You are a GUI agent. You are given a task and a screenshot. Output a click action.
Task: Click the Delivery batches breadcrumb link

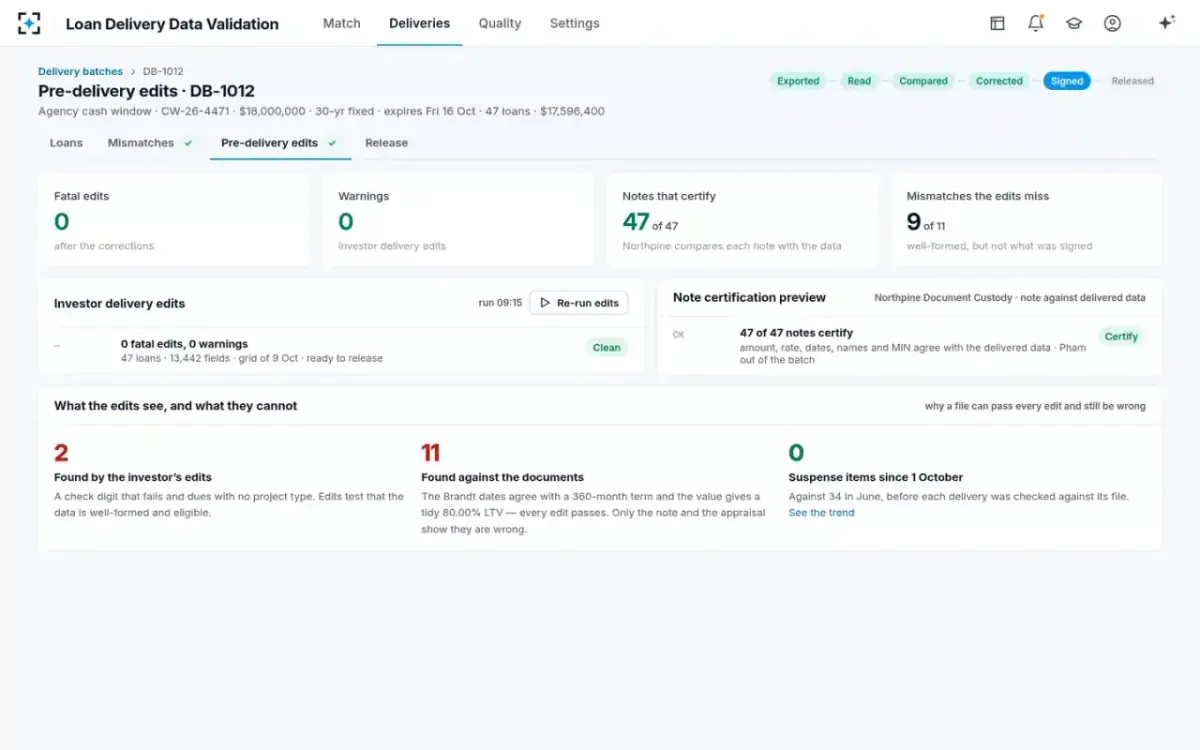pyautogui.click(x=80, y=72)
